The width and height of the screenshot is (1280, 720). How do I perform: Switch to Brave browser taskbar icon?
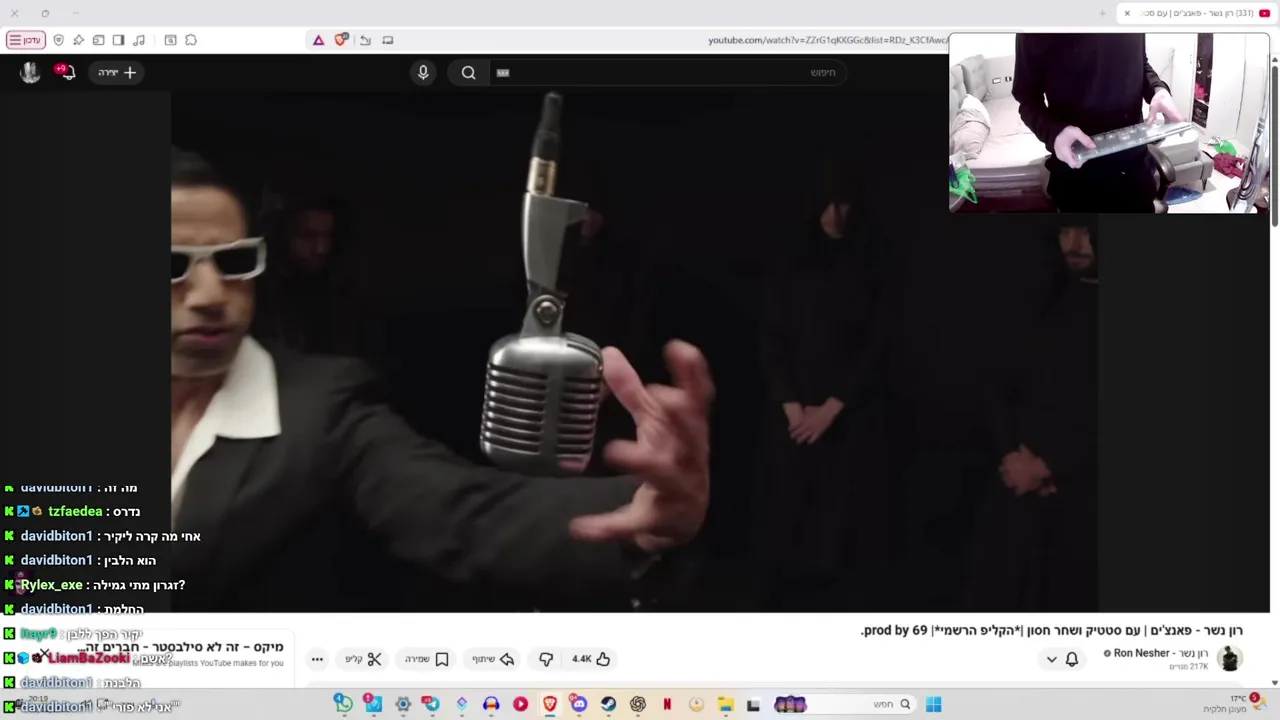click(x=550, y=704)
